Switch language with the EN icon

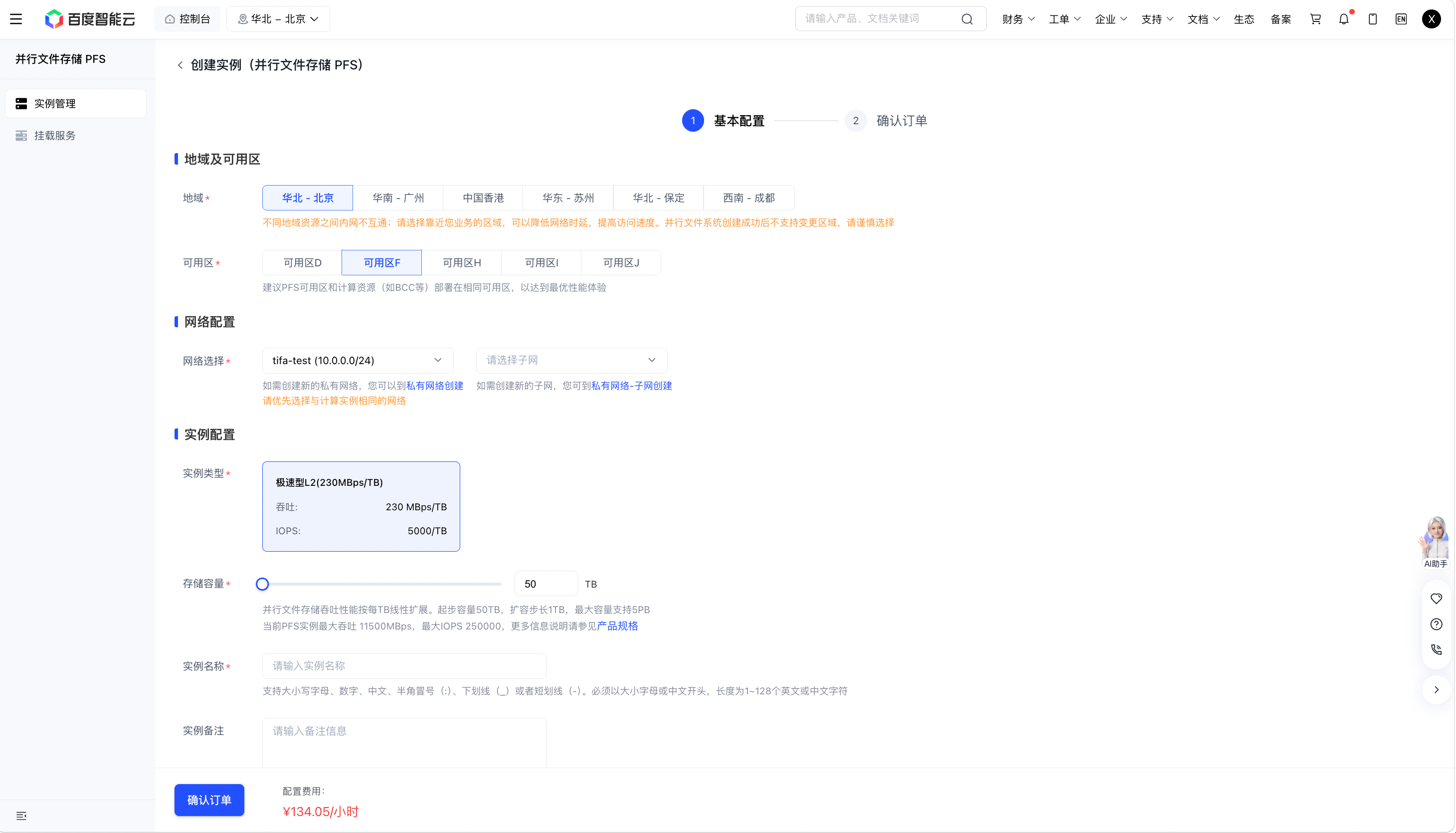[x=1401, y=19]
